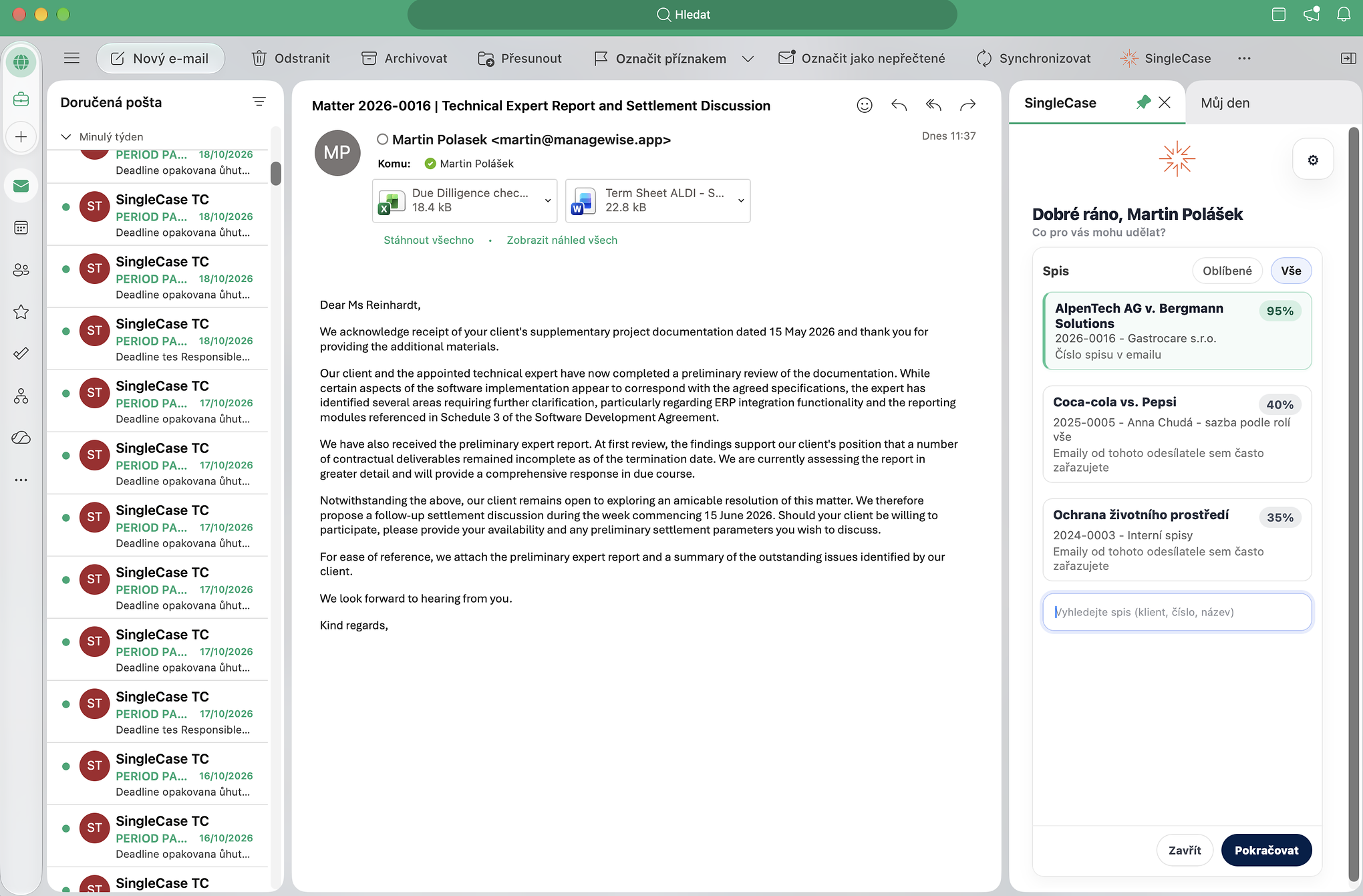Click the plus icon in sidebar

point(21,137)
